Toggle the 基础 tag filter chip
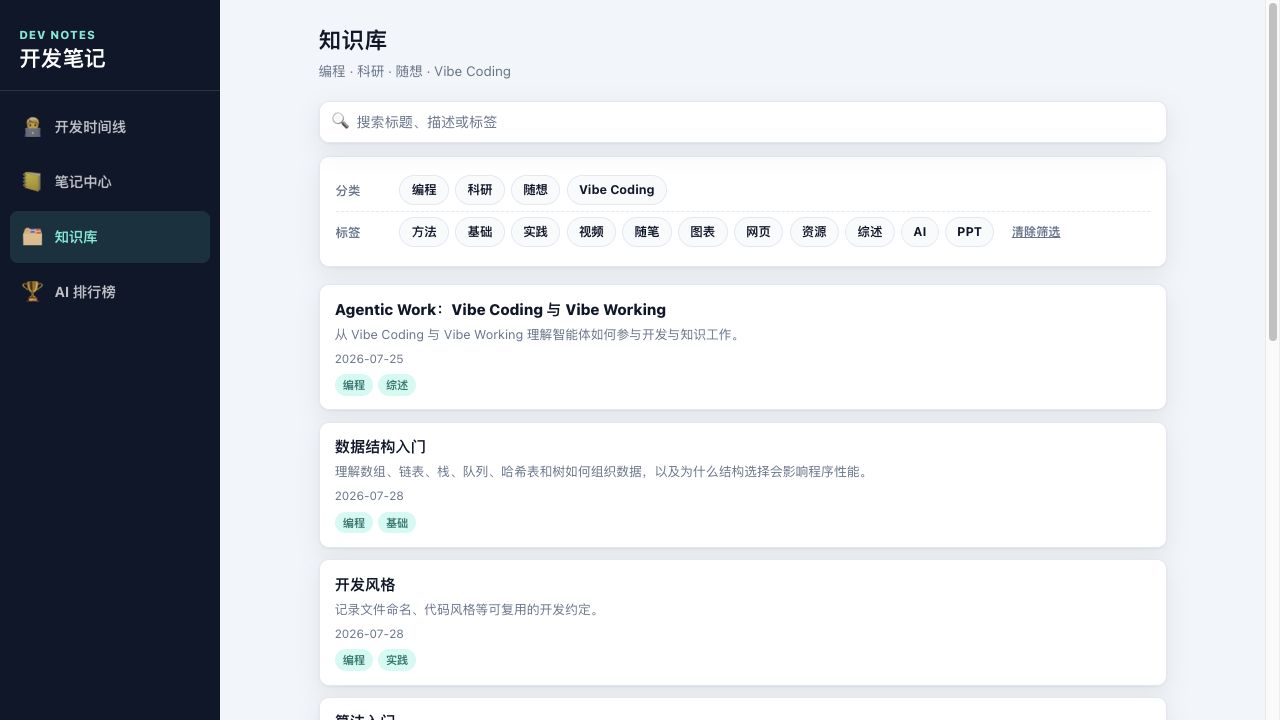1280x720 pixels. click(480, 232)
